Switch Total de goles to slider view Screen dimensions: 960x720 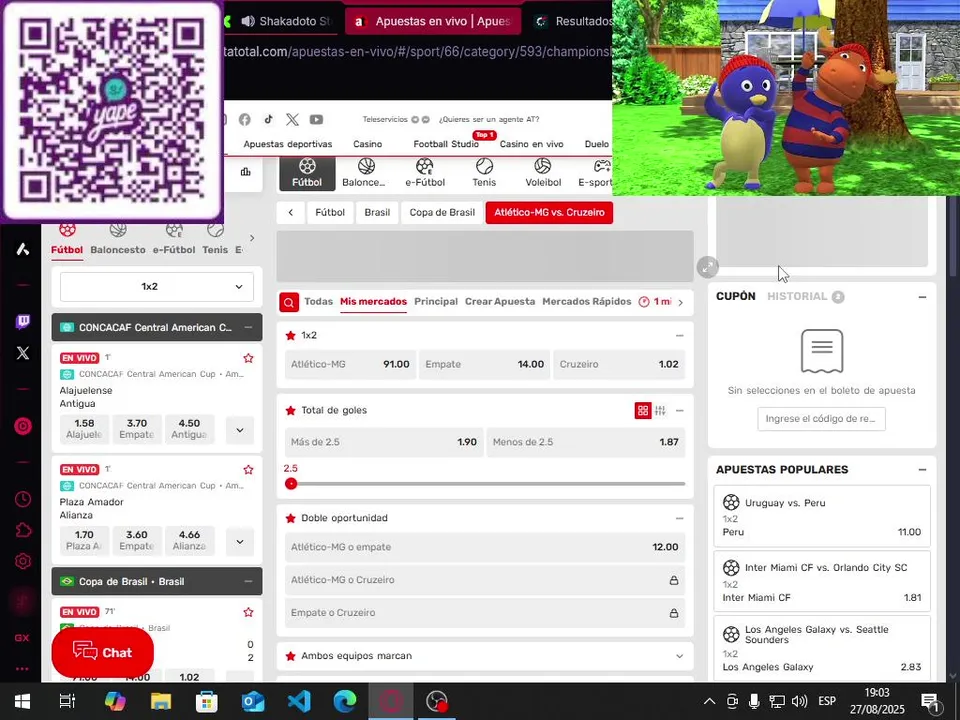660,410
